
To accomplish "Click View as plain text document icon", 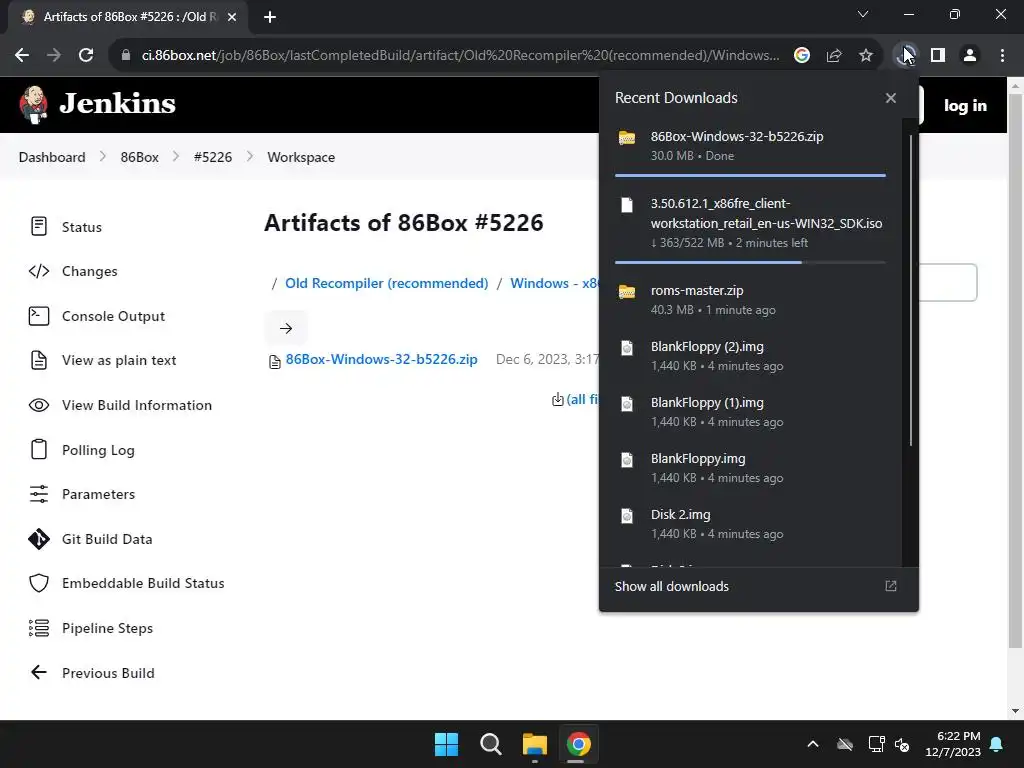I will (x=39, y=360).
